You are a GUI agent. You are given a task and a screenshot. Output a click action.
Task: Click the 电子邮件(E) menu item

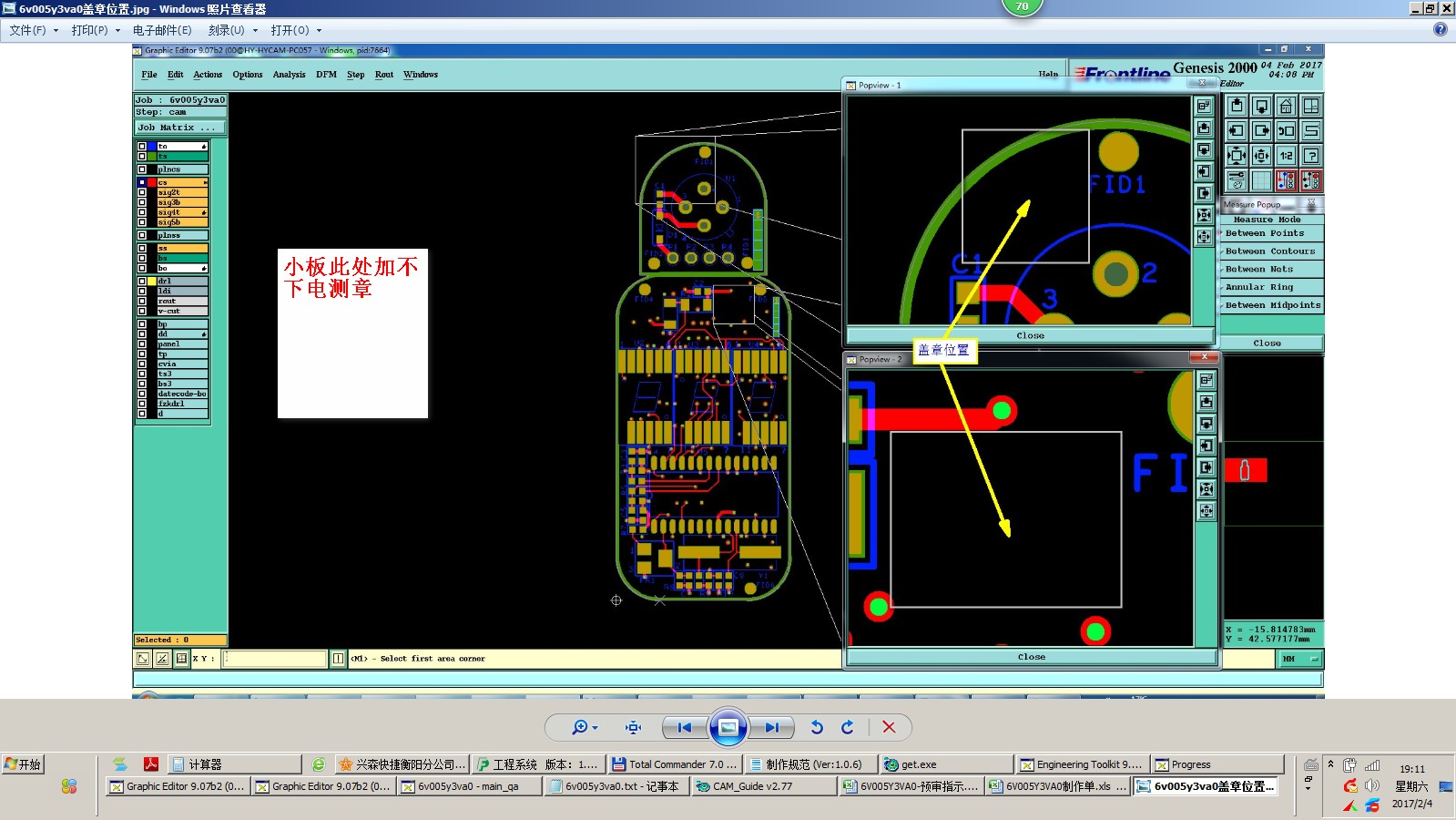coord(162,30)
